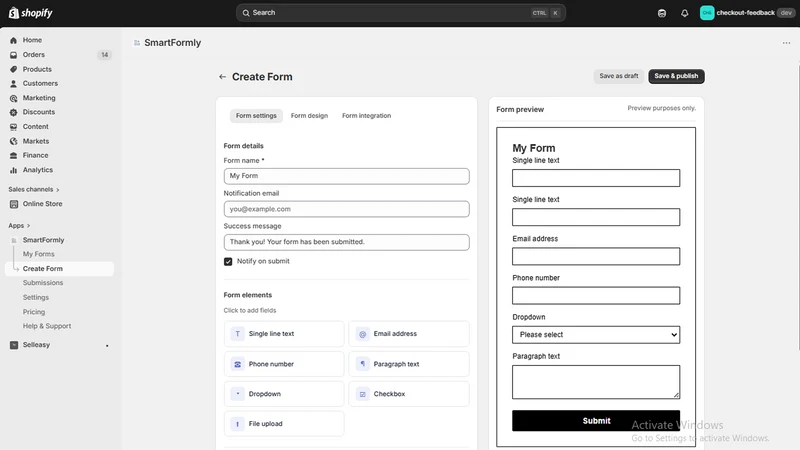Viewport: 800px width, 450px height.
Task: Click the page vertical scrollbar
Action: pyautogui.click(x=798, y=204)
